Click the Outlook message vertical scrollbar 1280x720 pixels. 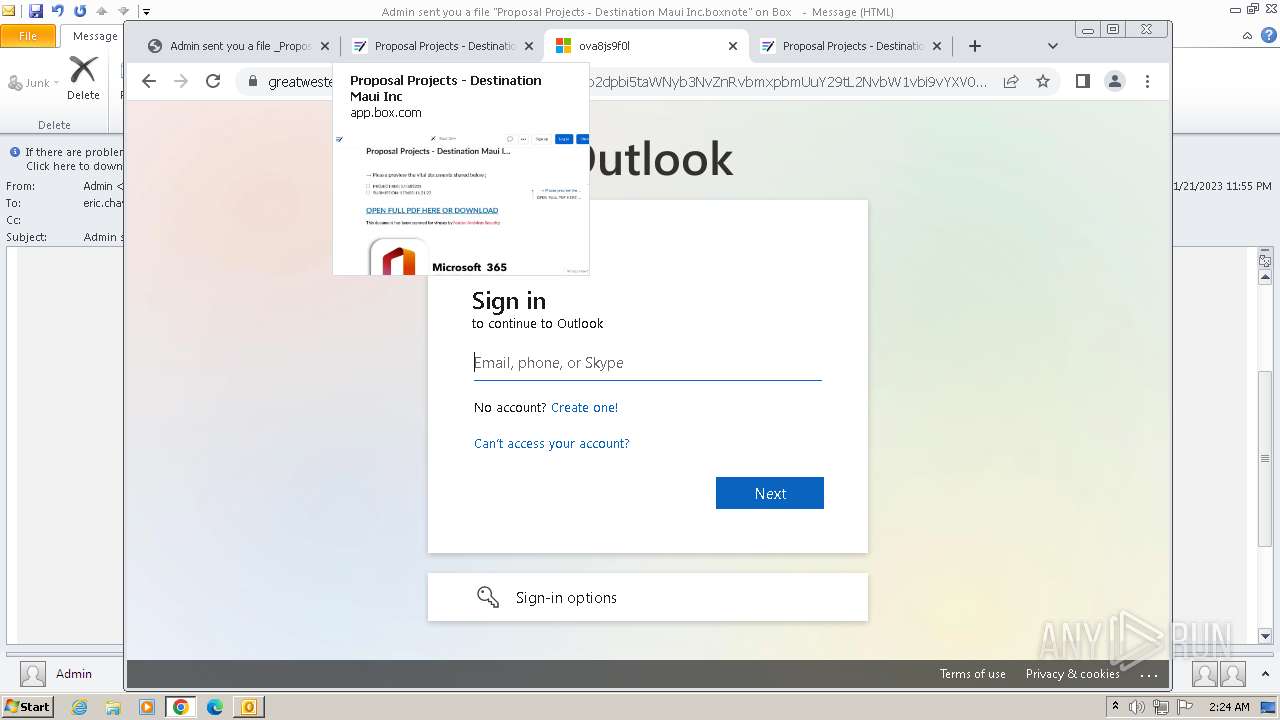point(1265,458)
